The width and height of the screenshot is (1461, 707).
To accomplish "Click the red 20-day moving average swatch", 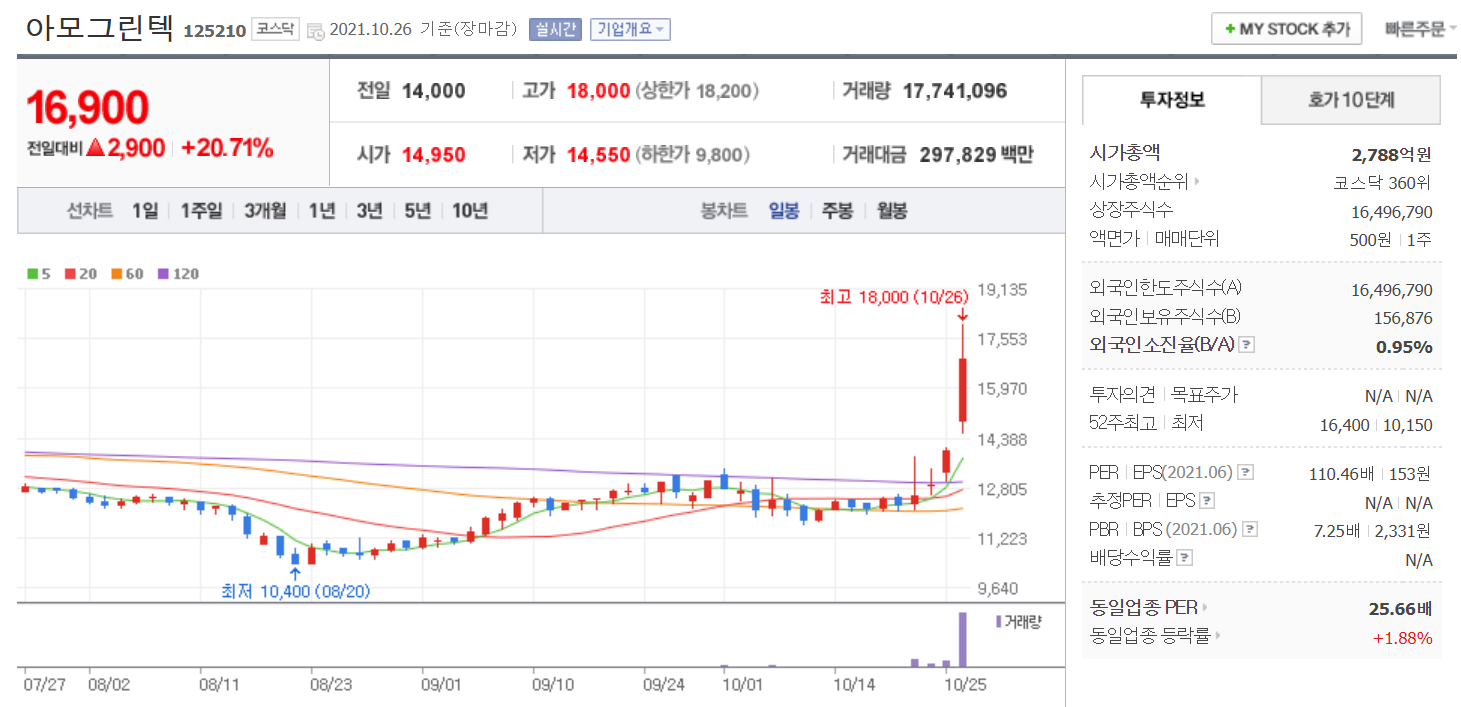I will point(70,272).
